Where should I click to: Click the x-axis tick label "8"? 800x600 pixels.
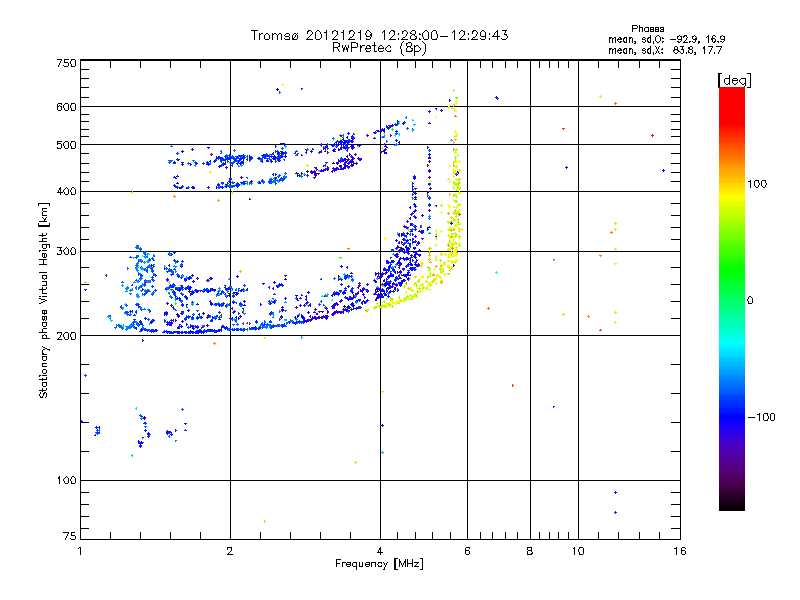[530, 551]
